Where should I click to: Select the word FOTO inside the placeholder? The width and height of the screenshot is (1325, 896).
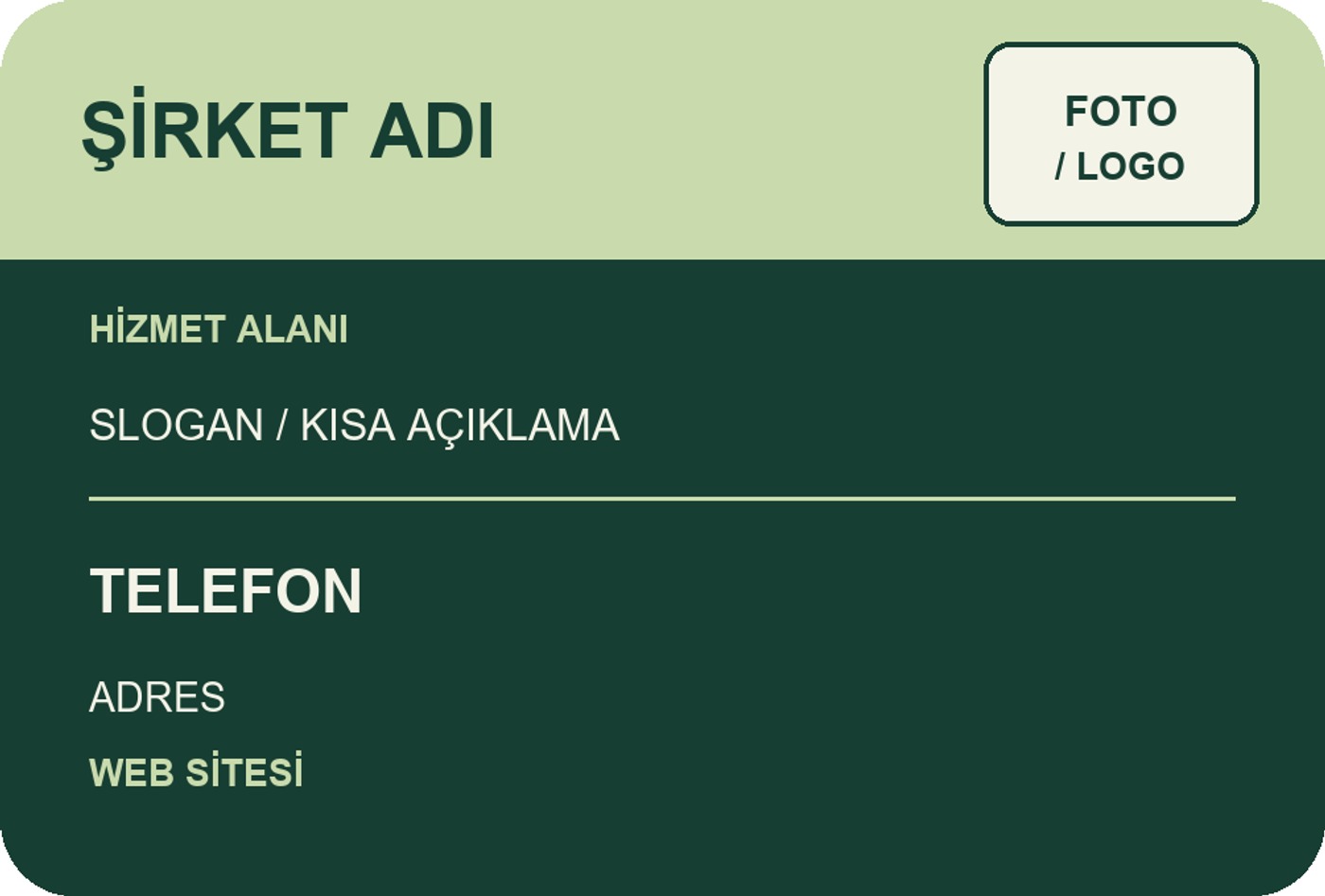[x=1121, y=111]
